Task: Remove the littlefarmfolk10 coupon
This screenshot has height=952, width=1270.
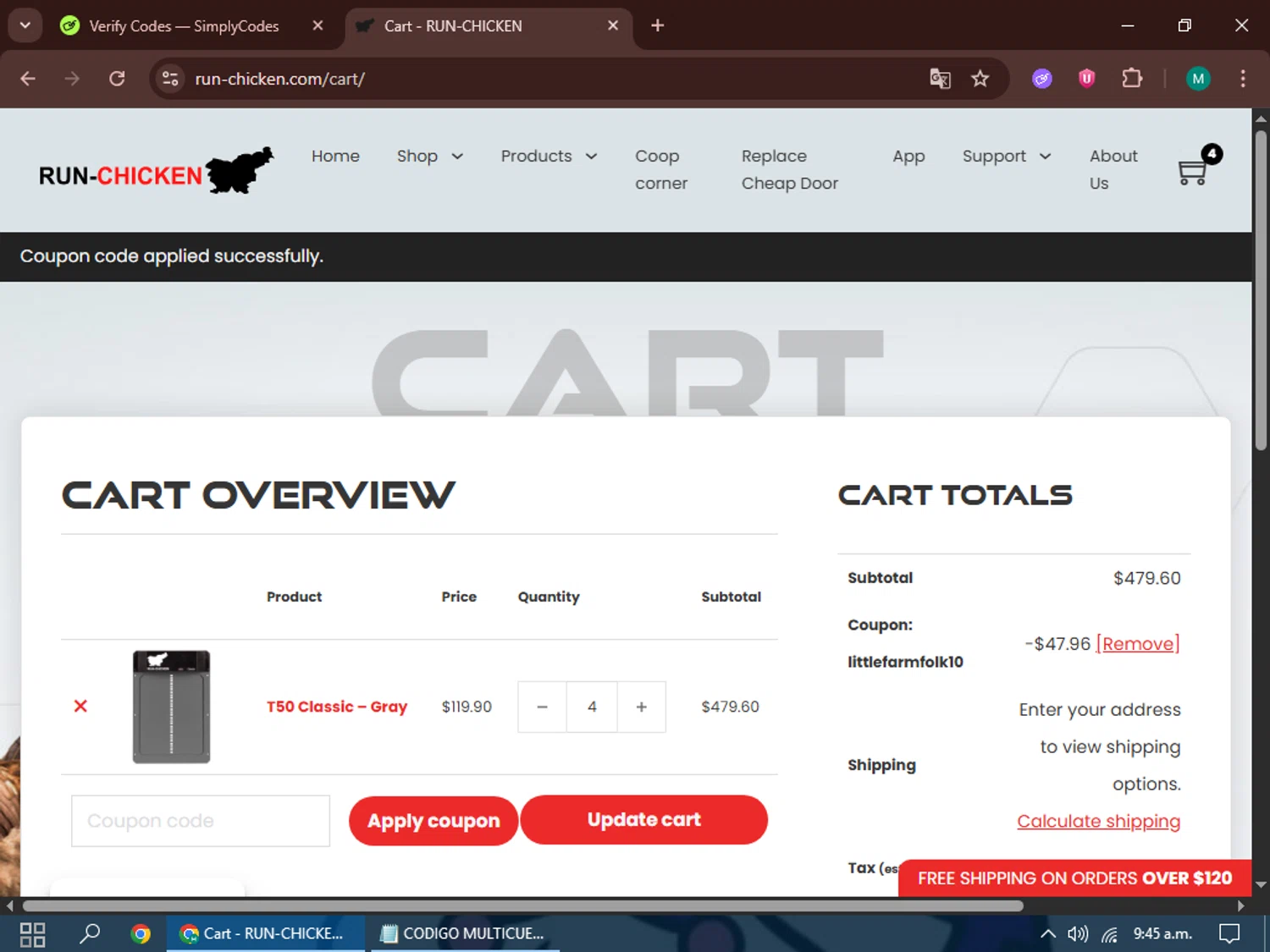Action: coord(1137,644)
